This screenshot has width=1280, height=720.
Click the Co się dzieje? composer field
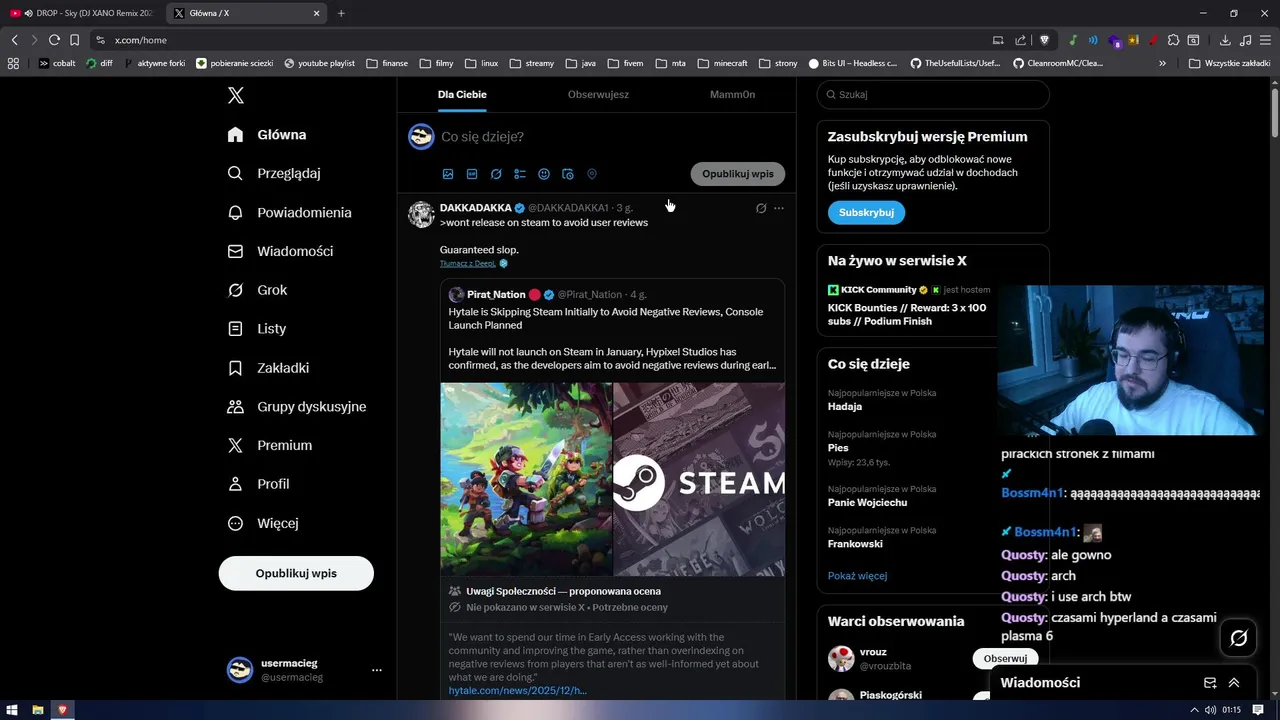(x=610, y=137)
